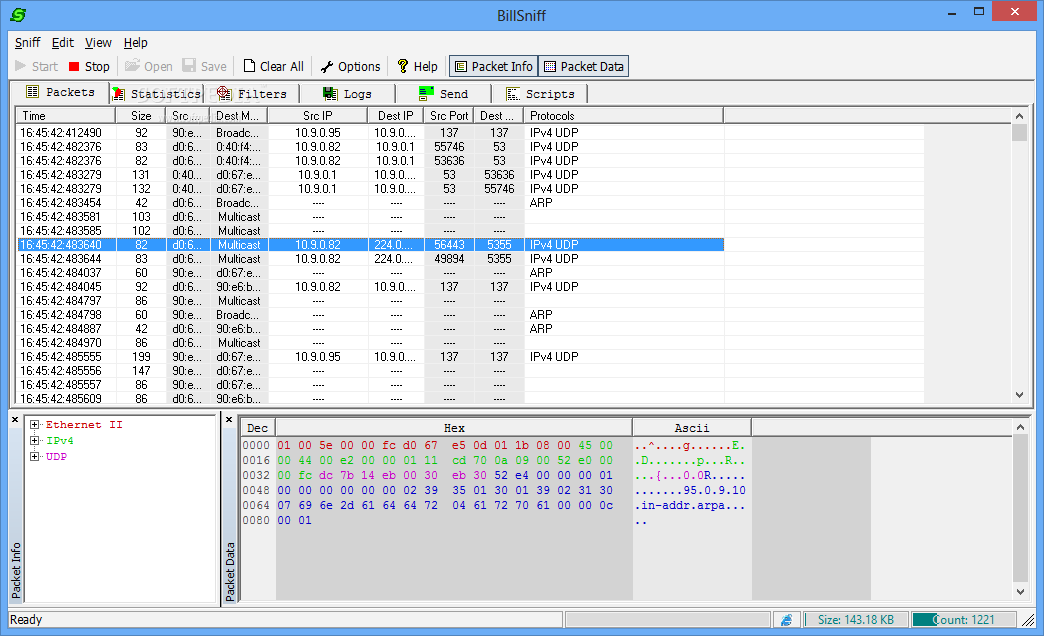This screenshot has height=636, width=1044.
Task: Select packet row at 16:45:42:483644
Action: pyautogui.click(x=370, y=258)
